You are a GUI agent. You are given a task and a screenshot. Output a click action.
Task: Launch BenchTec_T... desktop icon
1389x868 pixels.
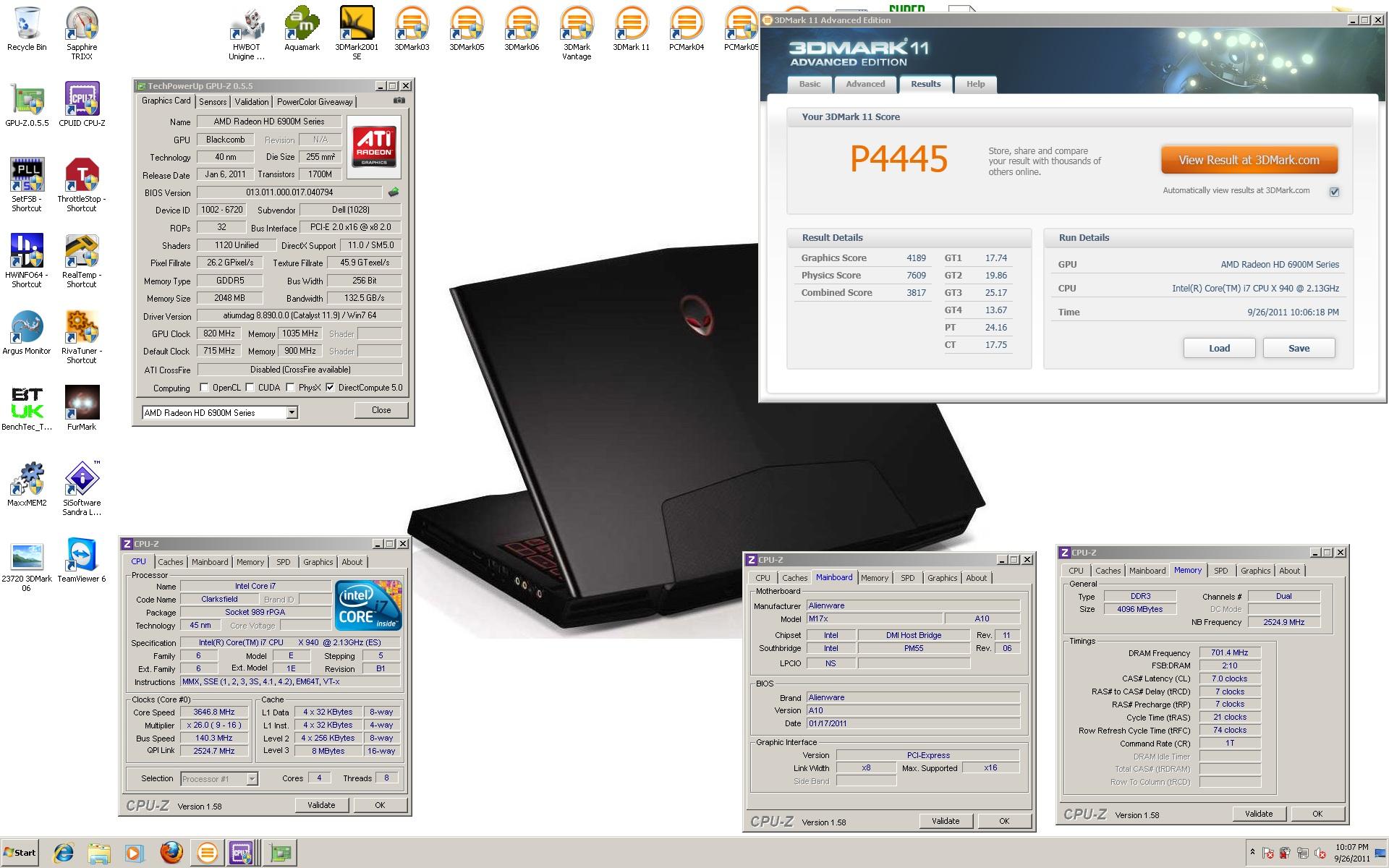(x=27, y=409)
